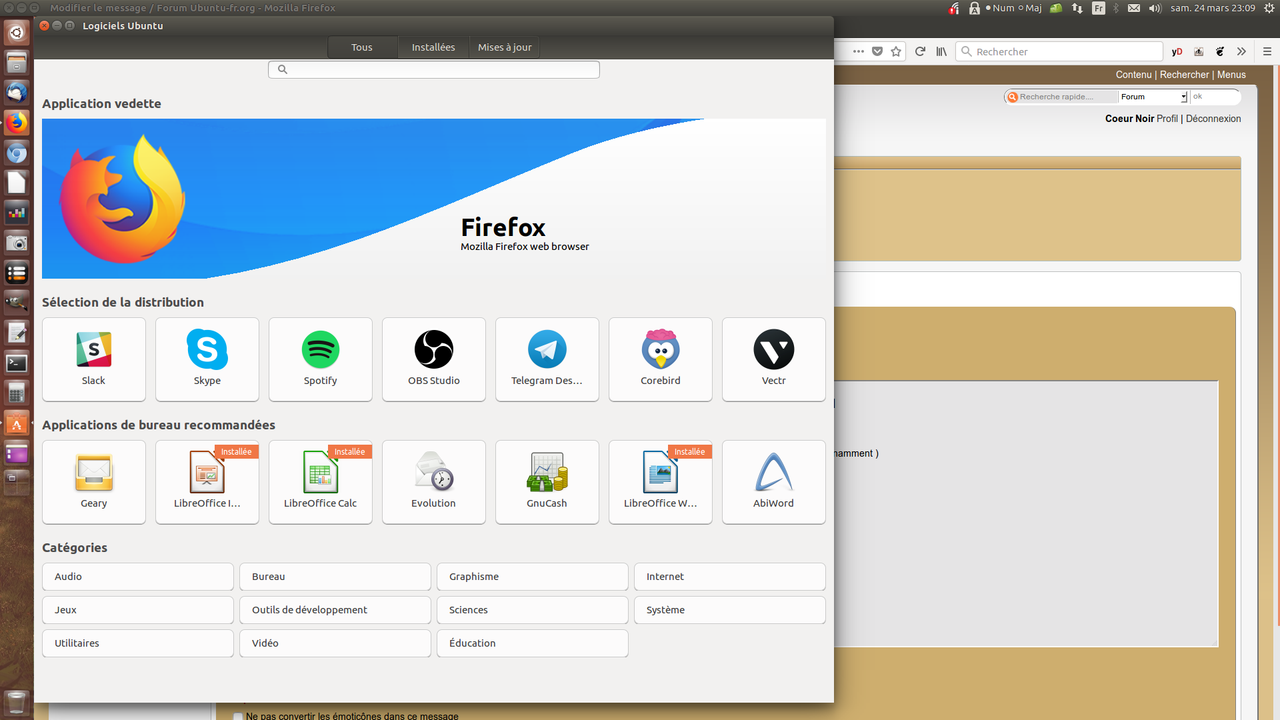Open Terminal from the launcher
Screen dimensions: 1280x720
pyautogui.click(x=16, y=362)
